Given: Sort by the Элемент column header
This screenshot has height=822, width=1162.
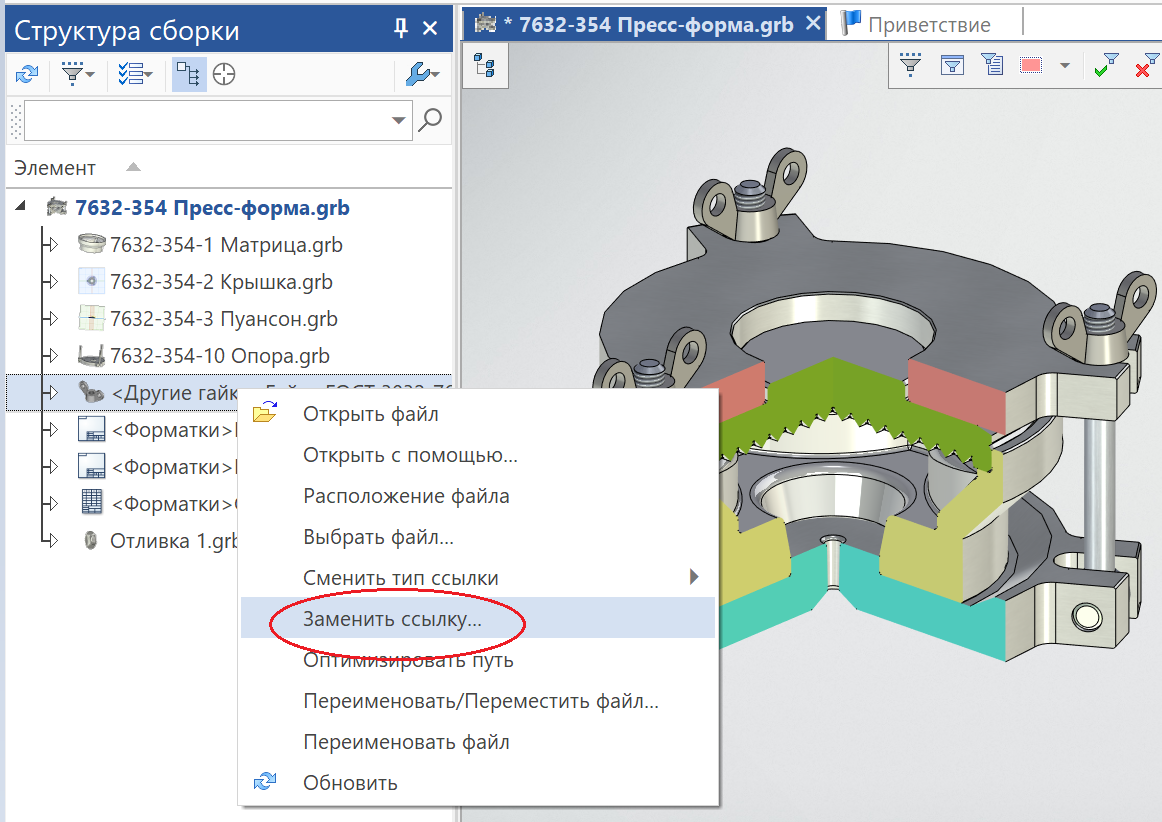Looking at the screenshot, I should [55, 168].
